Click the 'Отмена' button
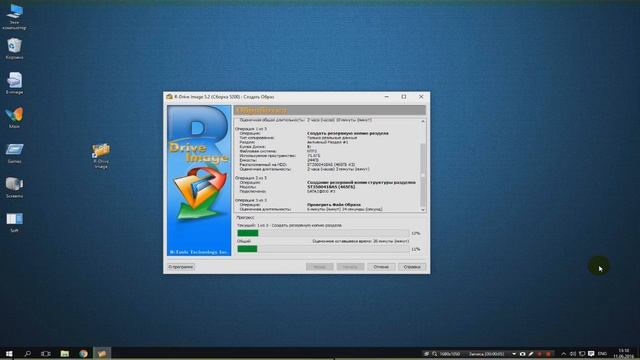 pos(381,267)
